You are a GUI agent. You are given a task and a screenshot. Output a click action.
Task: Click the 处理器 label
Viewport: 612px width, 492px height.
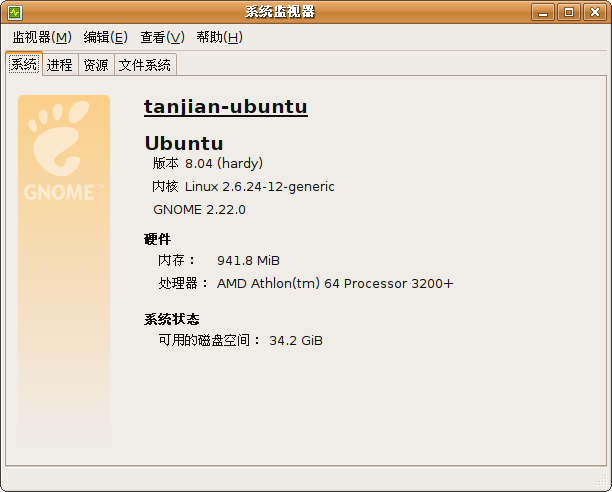pyautogui.click(x=183, y=284)
